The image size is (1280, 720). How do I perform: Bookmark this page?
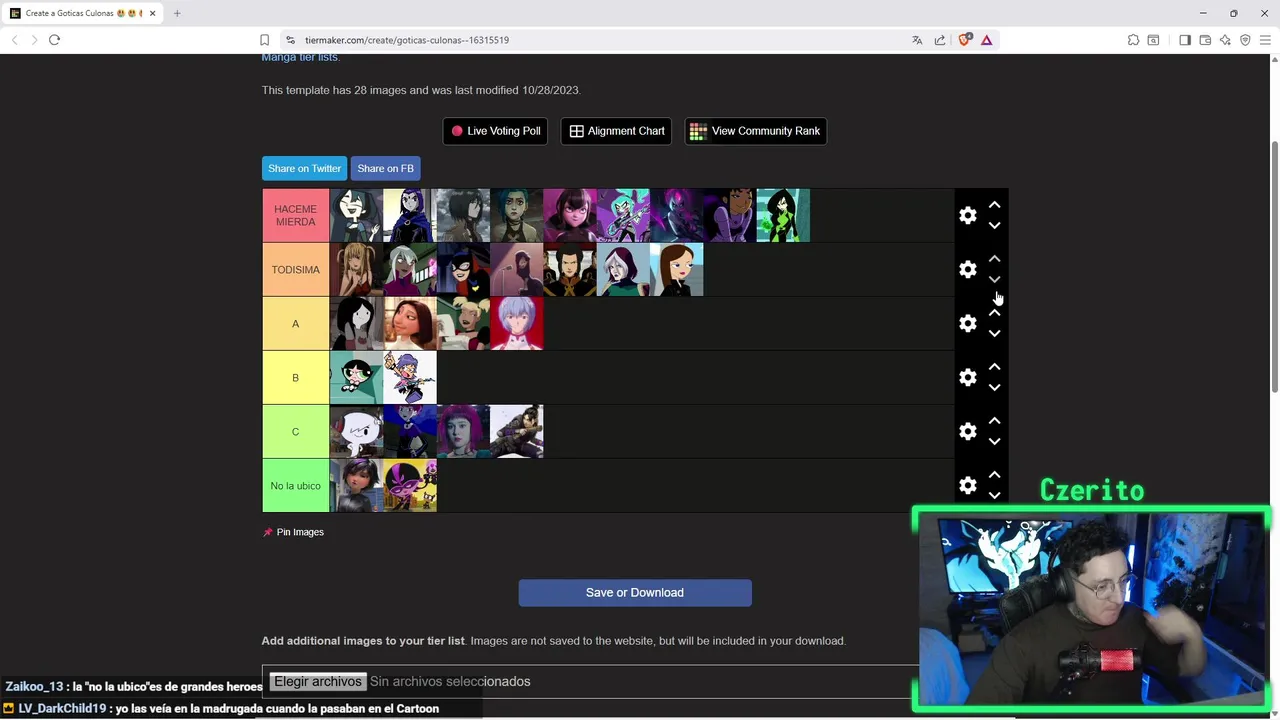(264, 40)
